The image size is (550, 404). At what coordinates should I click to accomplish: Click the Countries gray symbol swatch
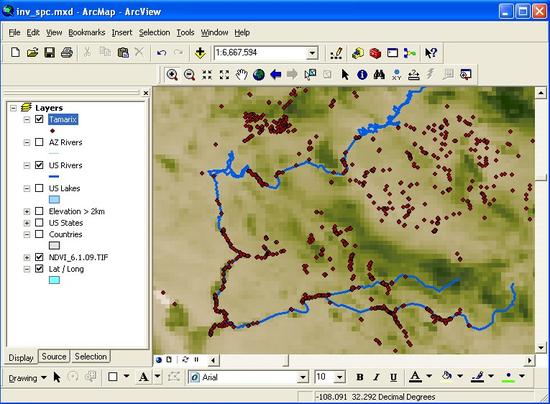point(54,245)
